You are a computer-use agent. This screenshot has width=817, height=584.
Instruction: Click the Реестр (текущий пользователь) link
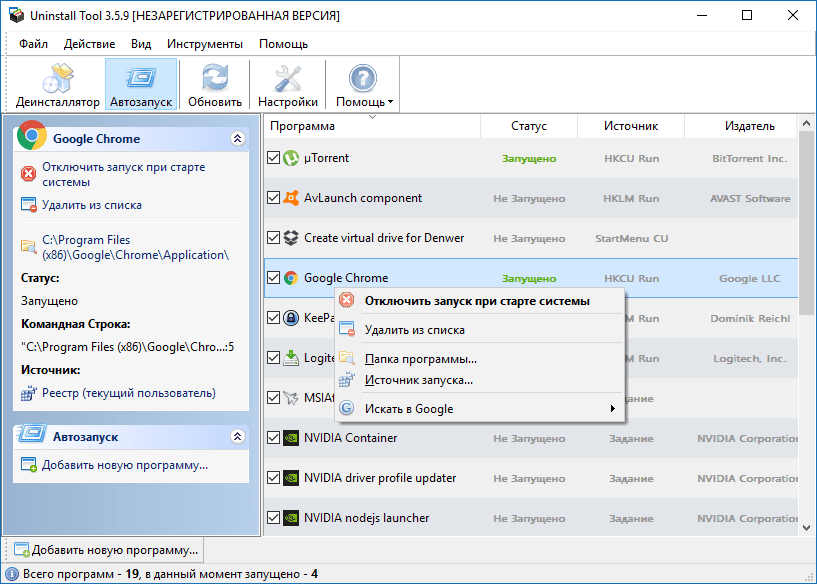(x=129, y=393)
